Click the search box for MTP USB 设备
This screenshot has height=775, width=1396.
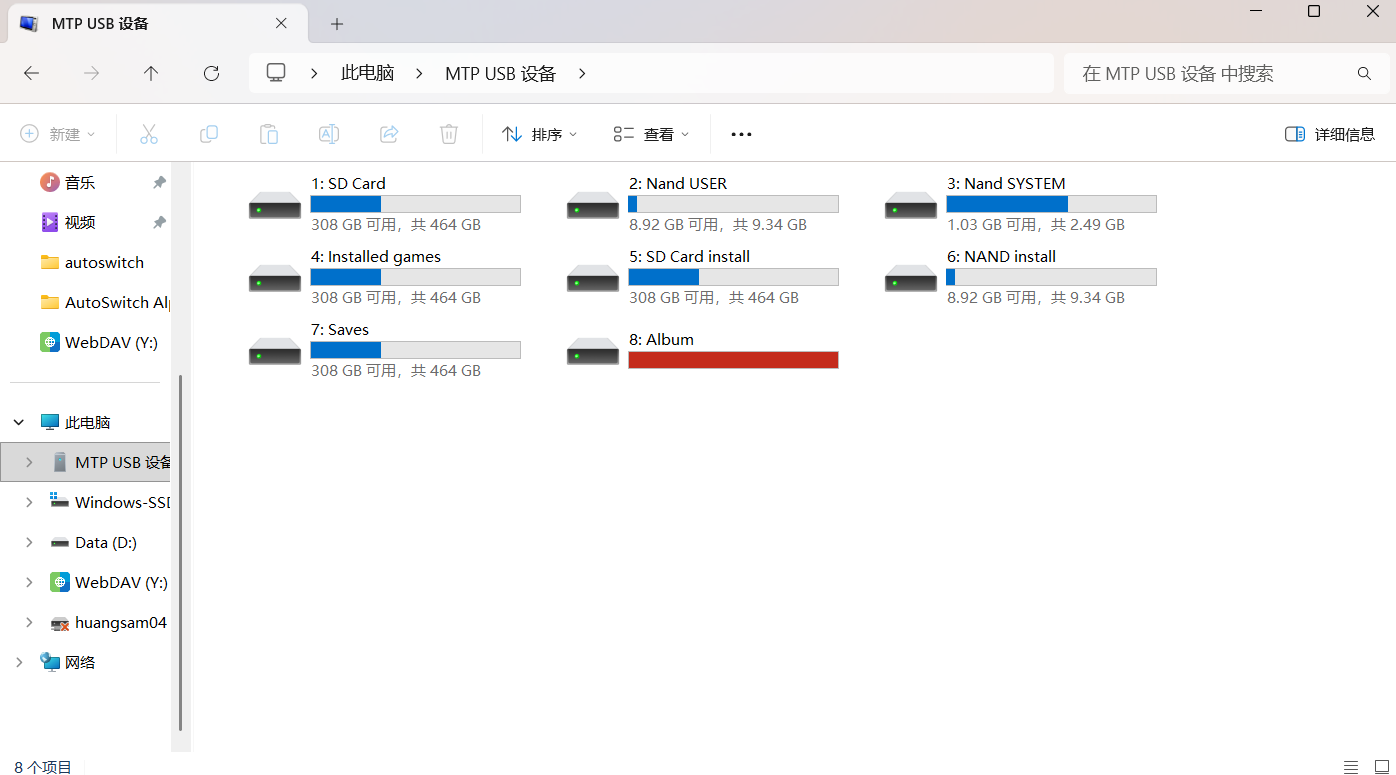click(1210, 73)
